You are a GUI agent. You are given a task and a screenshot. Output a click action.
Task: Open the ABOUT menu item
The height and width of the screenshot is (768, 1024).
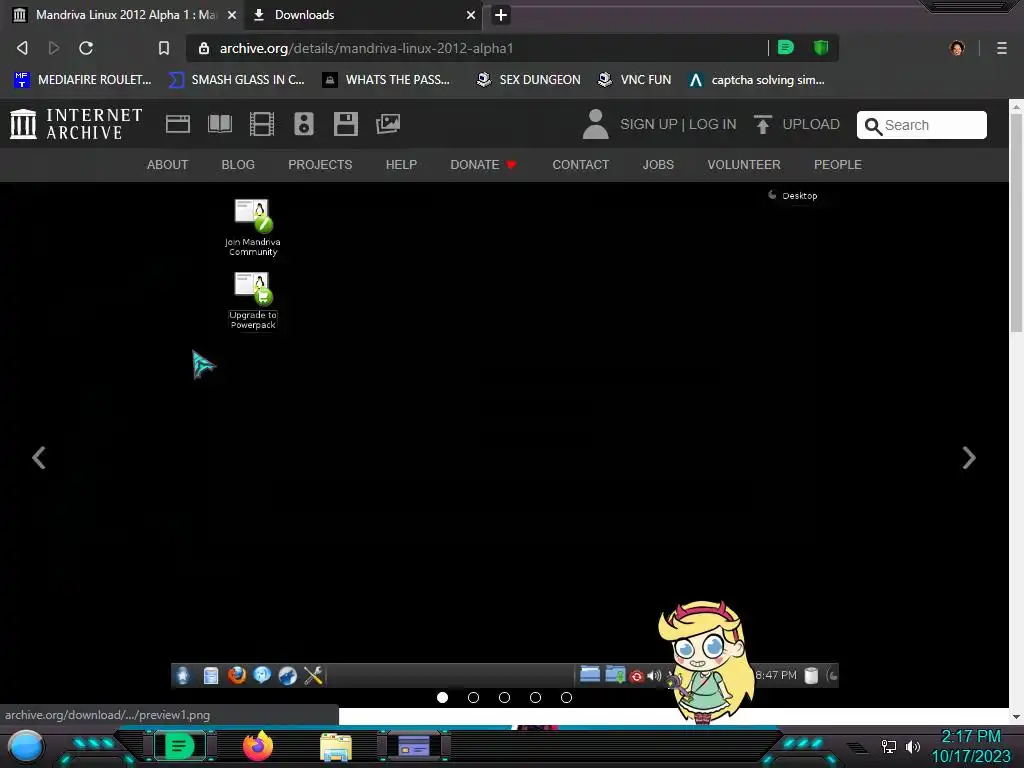click(x=167, y=165)
